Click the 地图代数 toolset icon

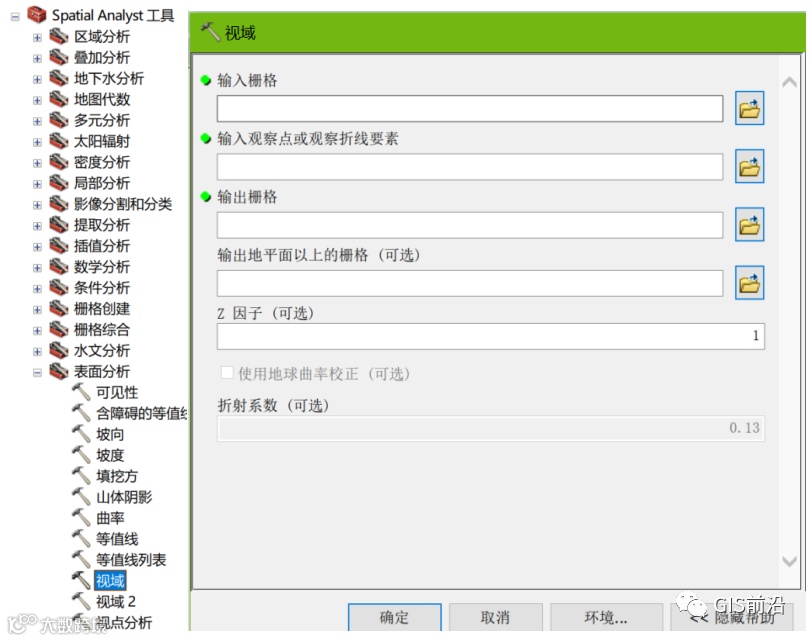coord(59,99)
